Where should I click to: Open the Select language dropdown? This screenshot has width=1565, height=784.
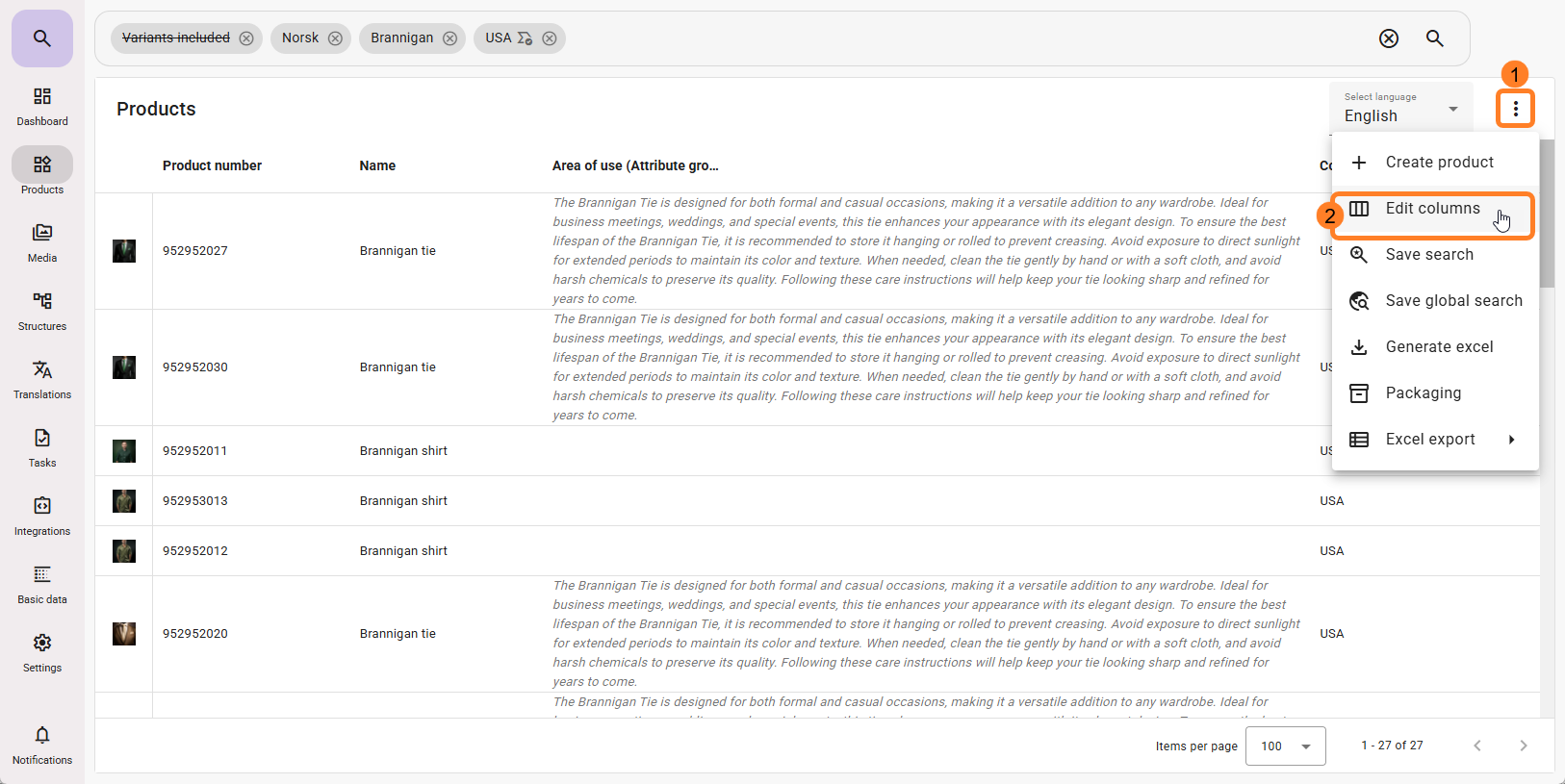click(1400, 109)
